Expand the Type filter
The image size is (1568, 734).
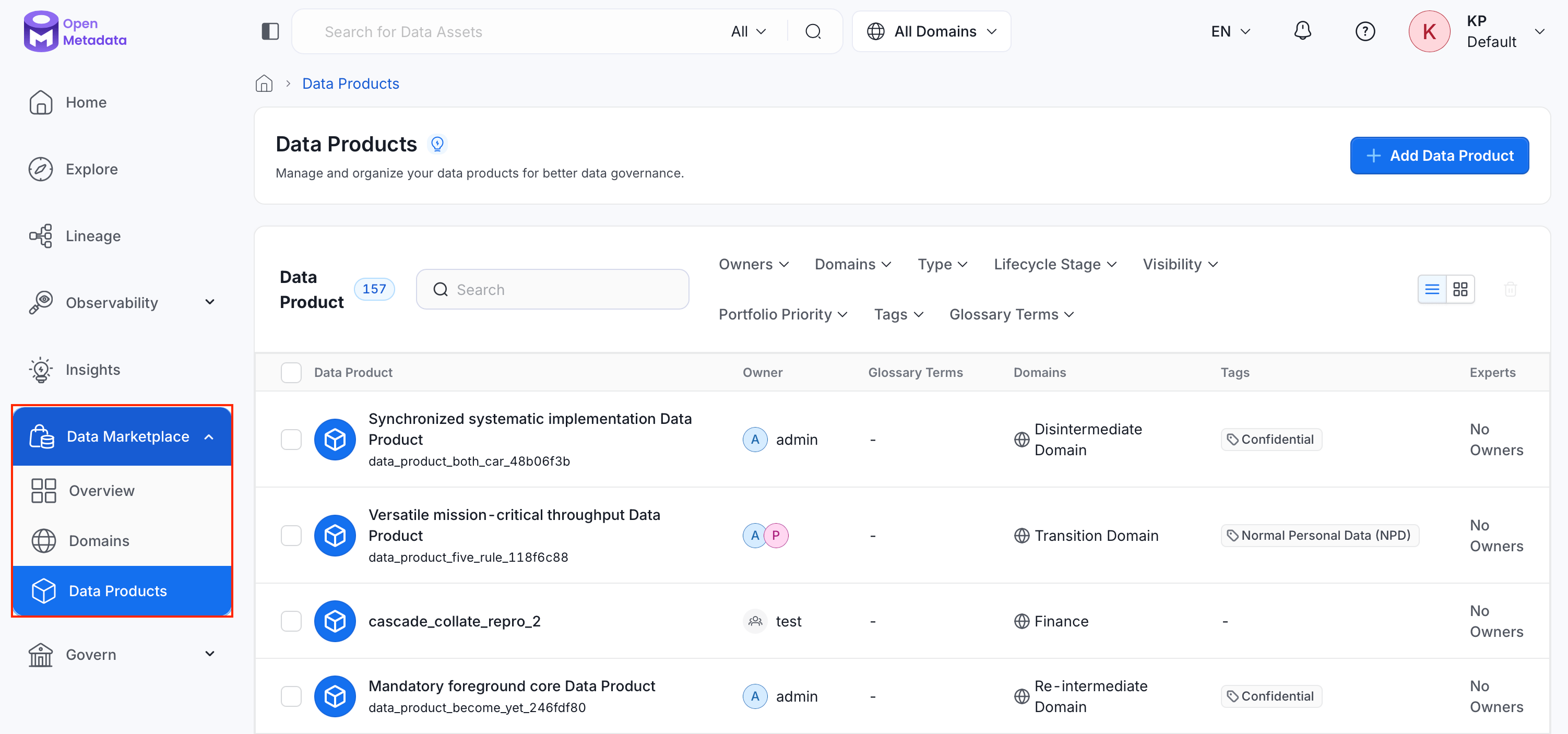coord(942,264)
